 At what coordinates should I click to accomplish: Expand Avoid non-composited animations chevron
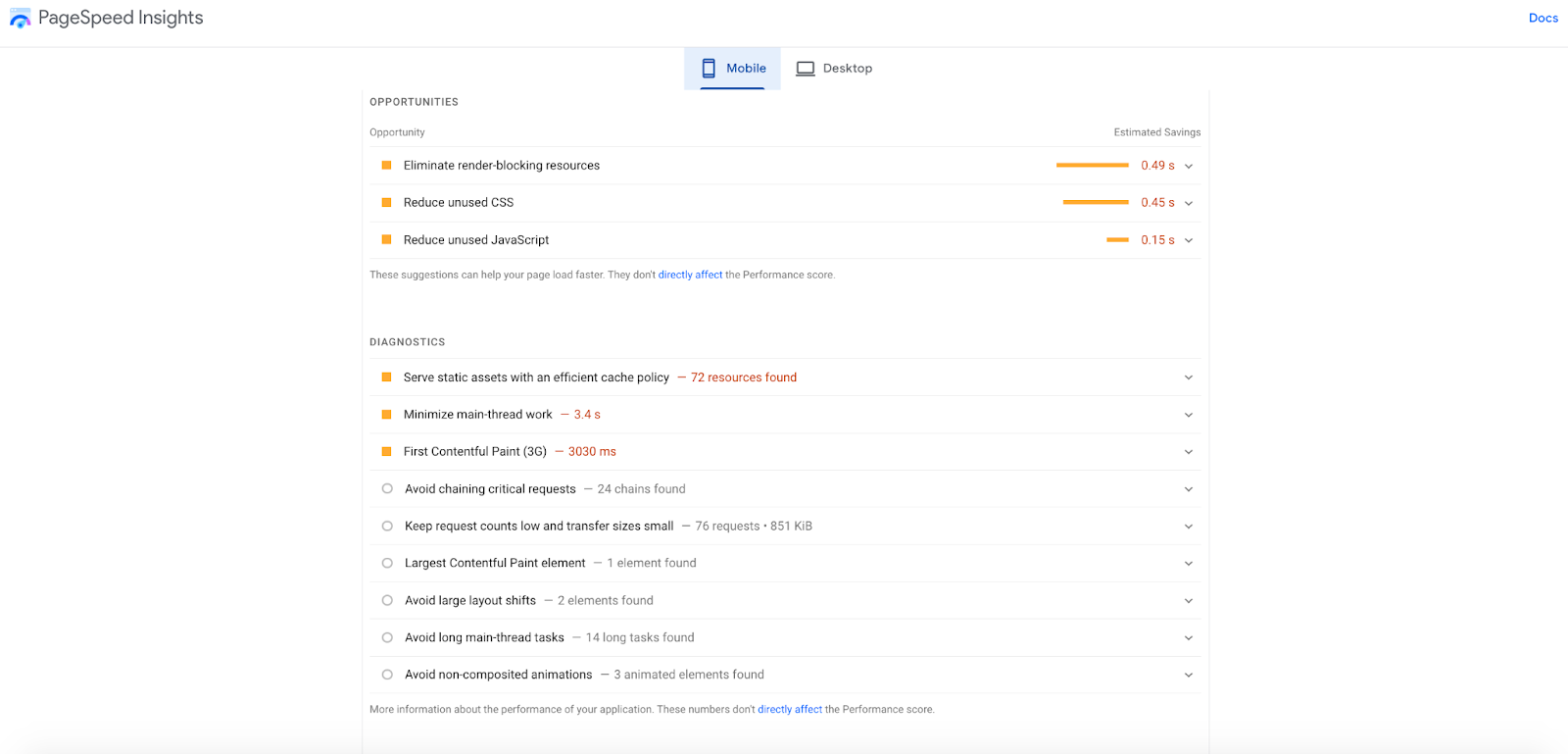(1189, 675)
